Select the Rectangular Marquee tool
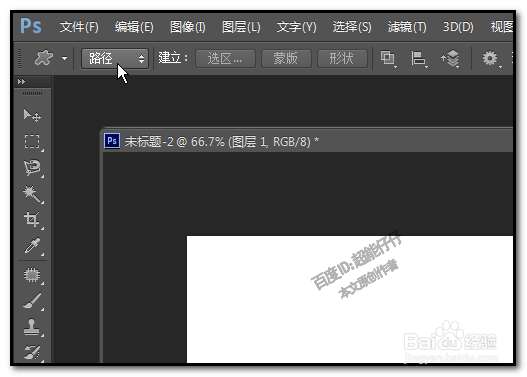This screenshot has width=527, height=377. tap(32, 141)
